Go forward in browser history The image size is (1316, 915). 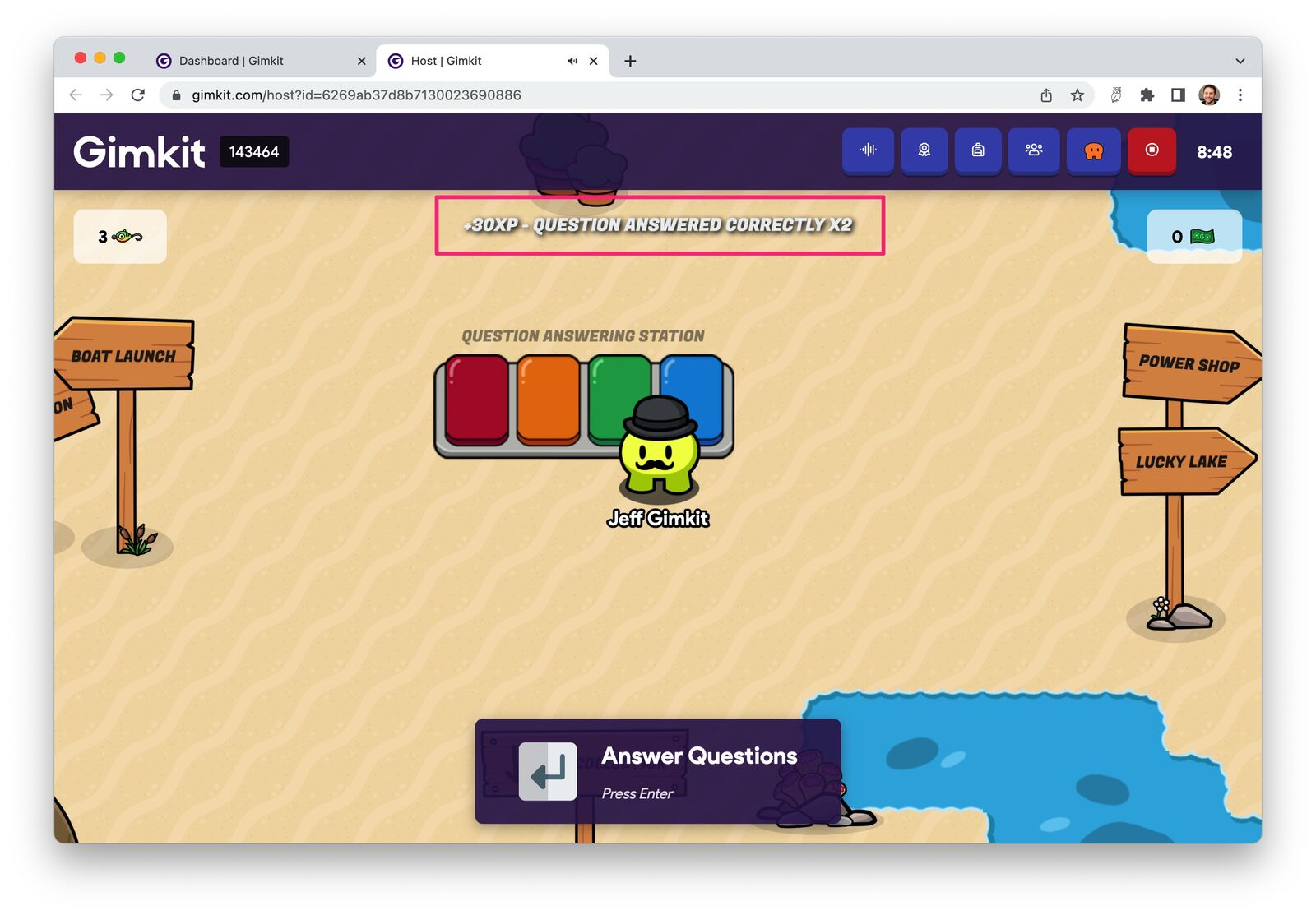[x=107, y=95]
